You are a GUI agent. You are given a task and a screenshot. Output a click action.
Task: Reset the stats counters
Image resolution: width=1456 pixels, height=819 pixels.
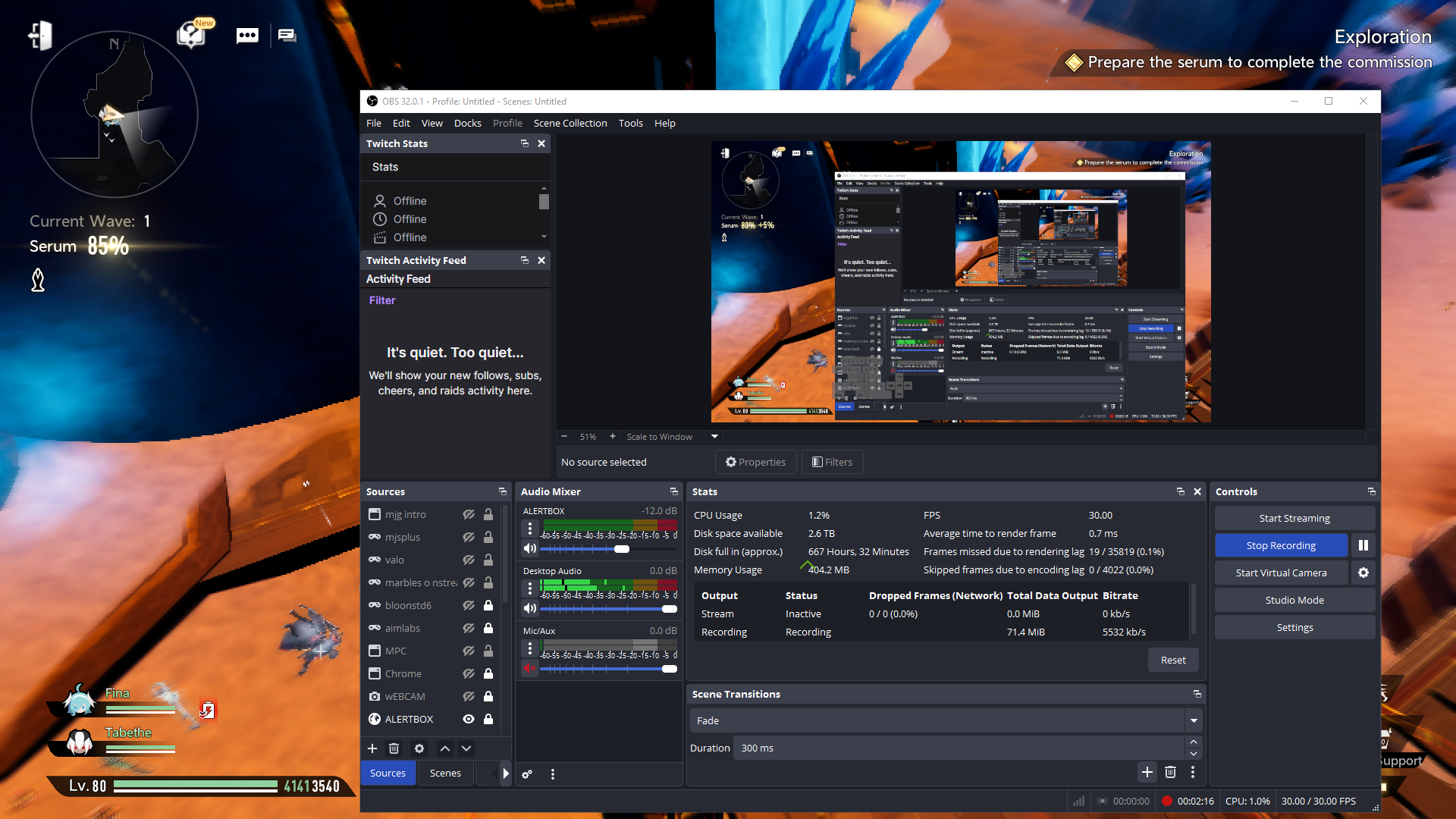(x=1172, y=660)
